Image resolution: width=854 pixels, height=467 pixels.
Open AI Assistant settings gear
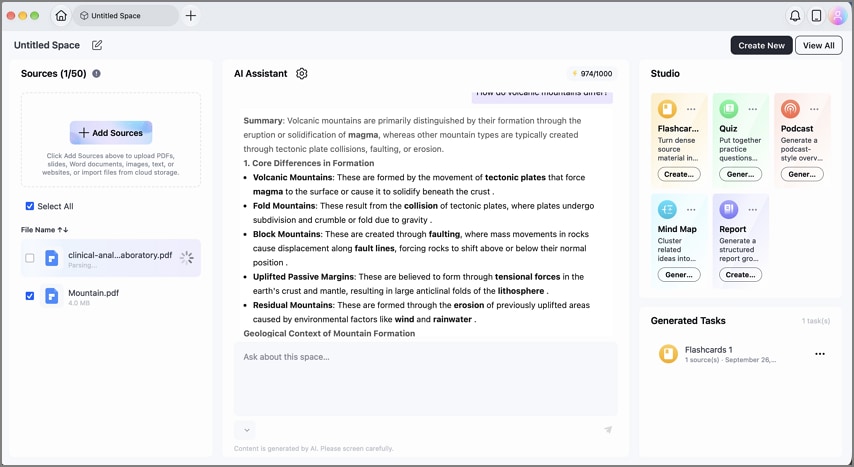[x=302, y=74]
